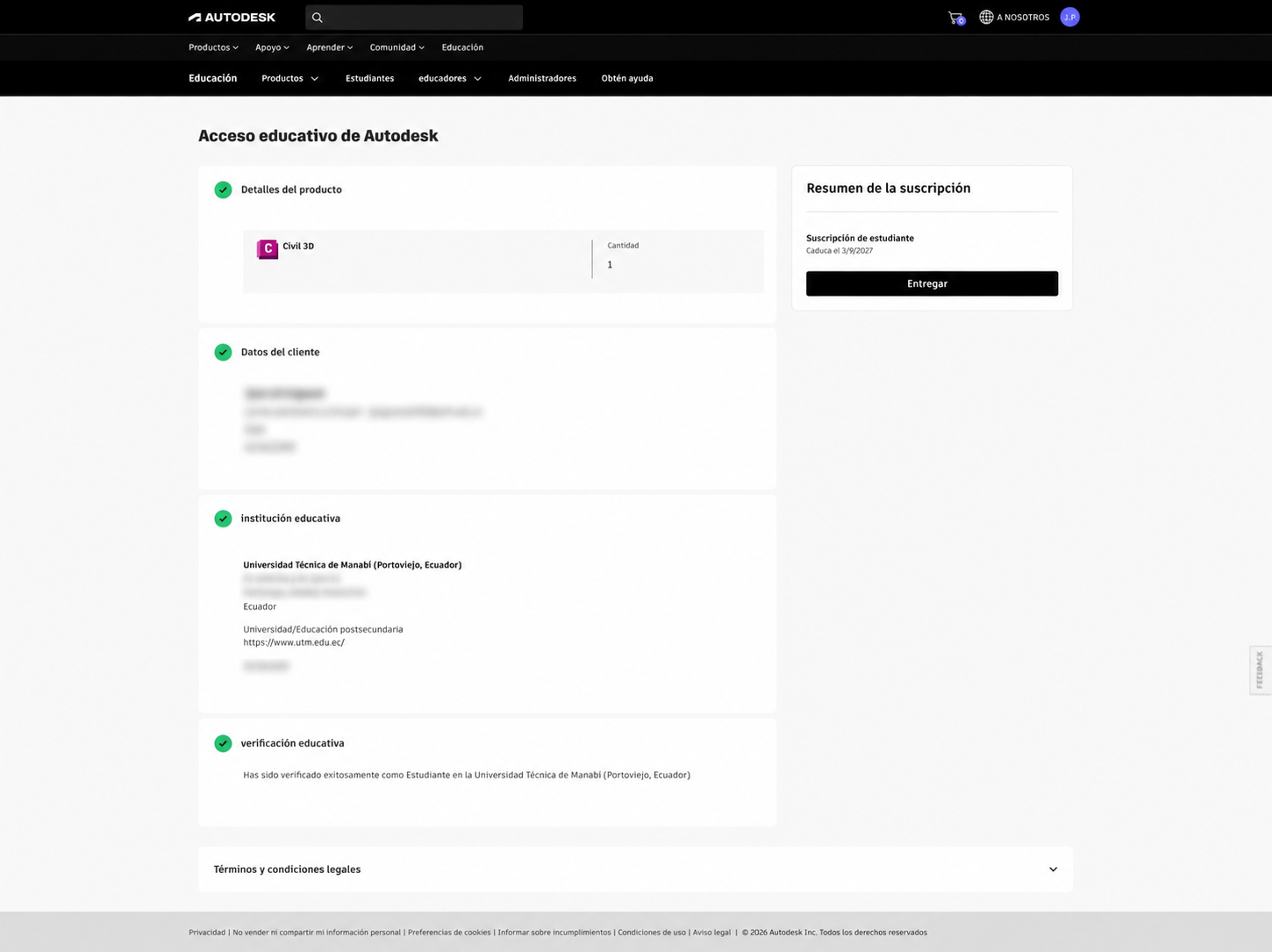Click the globe region icon
Viewport: 1272px width, 952px height.
(986, 18)
